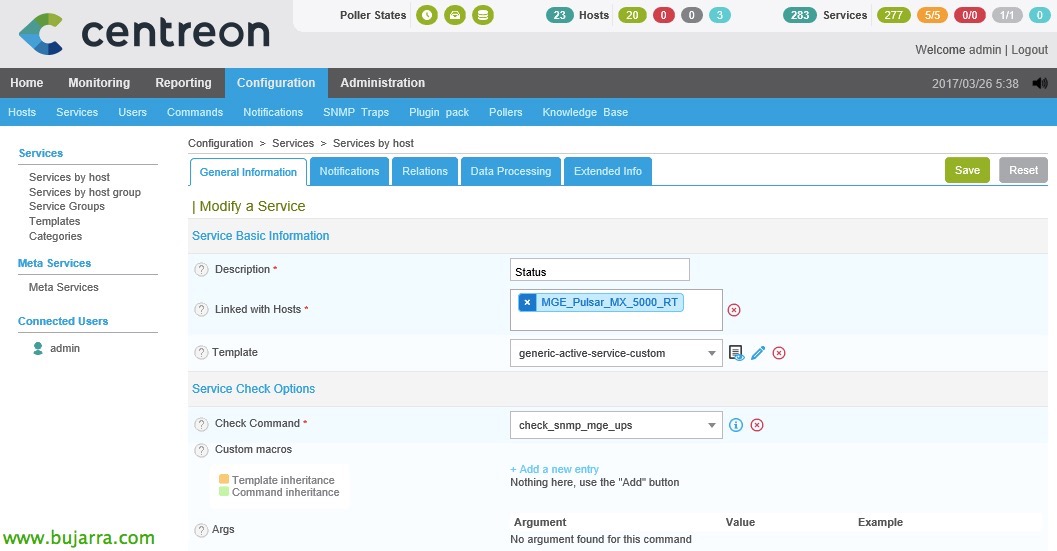Image resolution: width=1057 pixels, height=551 pixels.
Task: Click the Description input field
Action: click(599, 270)
